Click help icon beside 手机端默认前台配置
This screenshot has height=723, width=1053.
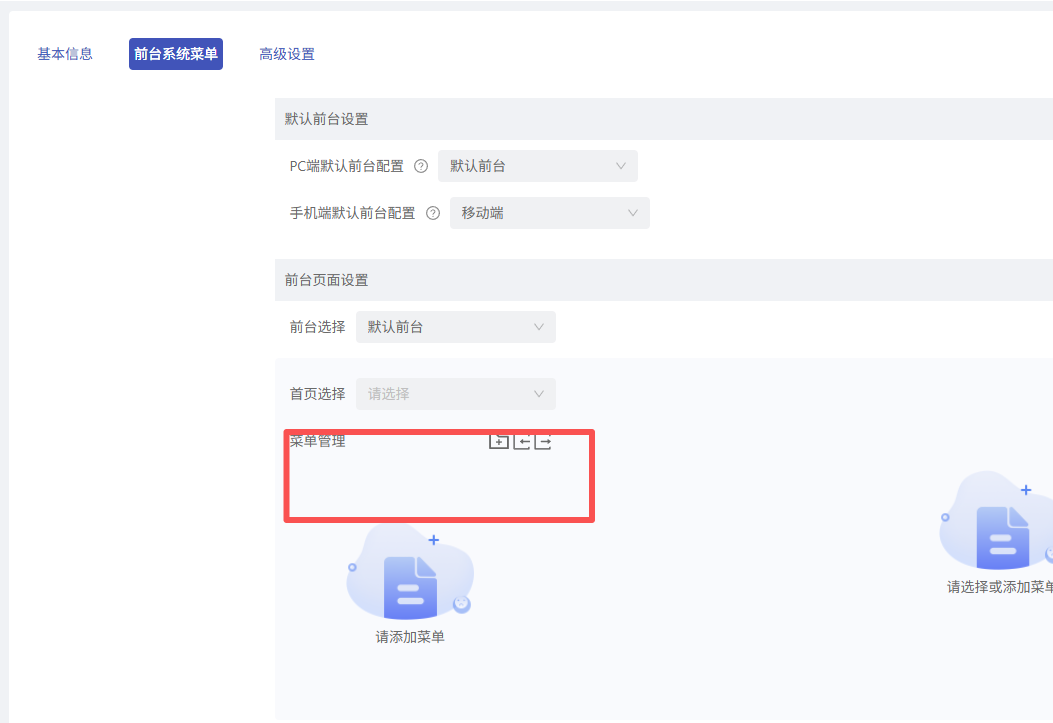pyautogui.click(x=433, y=213)
